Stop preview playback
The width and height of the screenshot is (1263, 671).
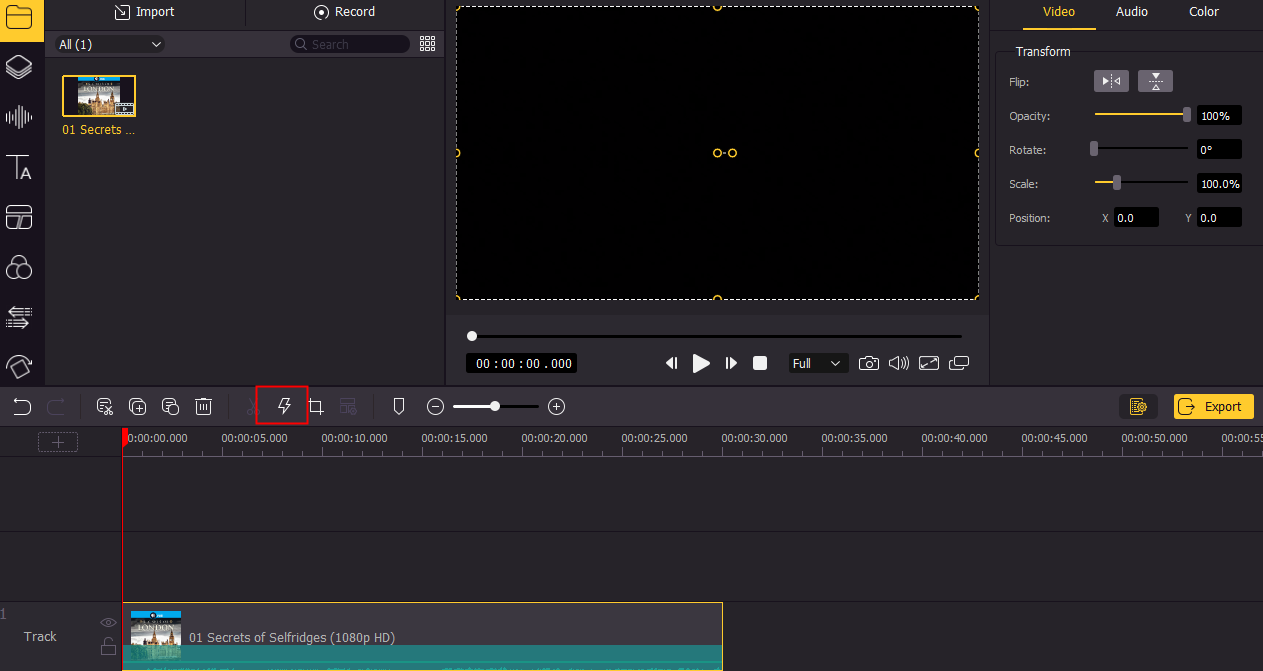pos(760,363)
